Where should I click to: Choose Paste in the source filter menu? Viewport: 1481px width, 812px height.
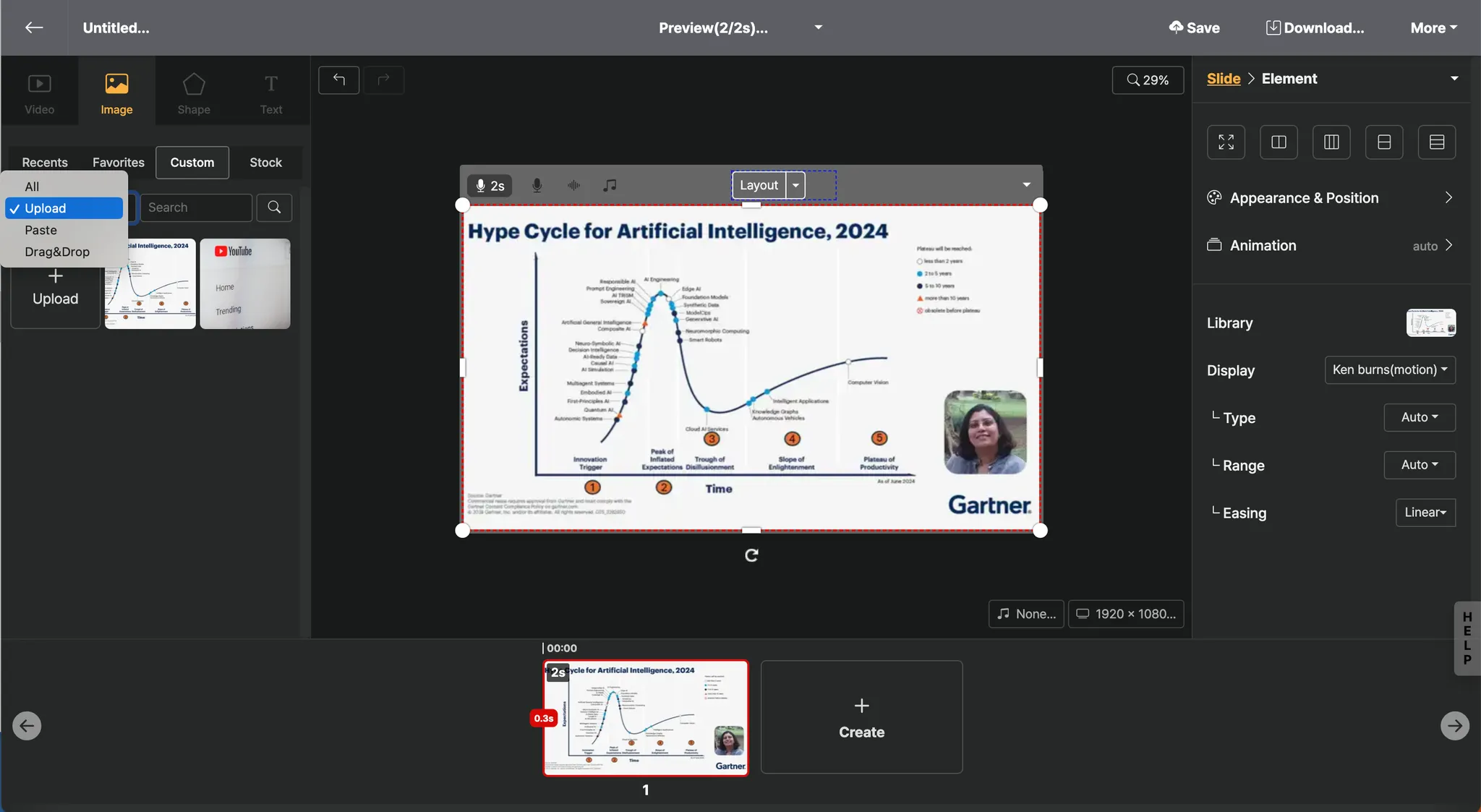(x=64, y=230)
